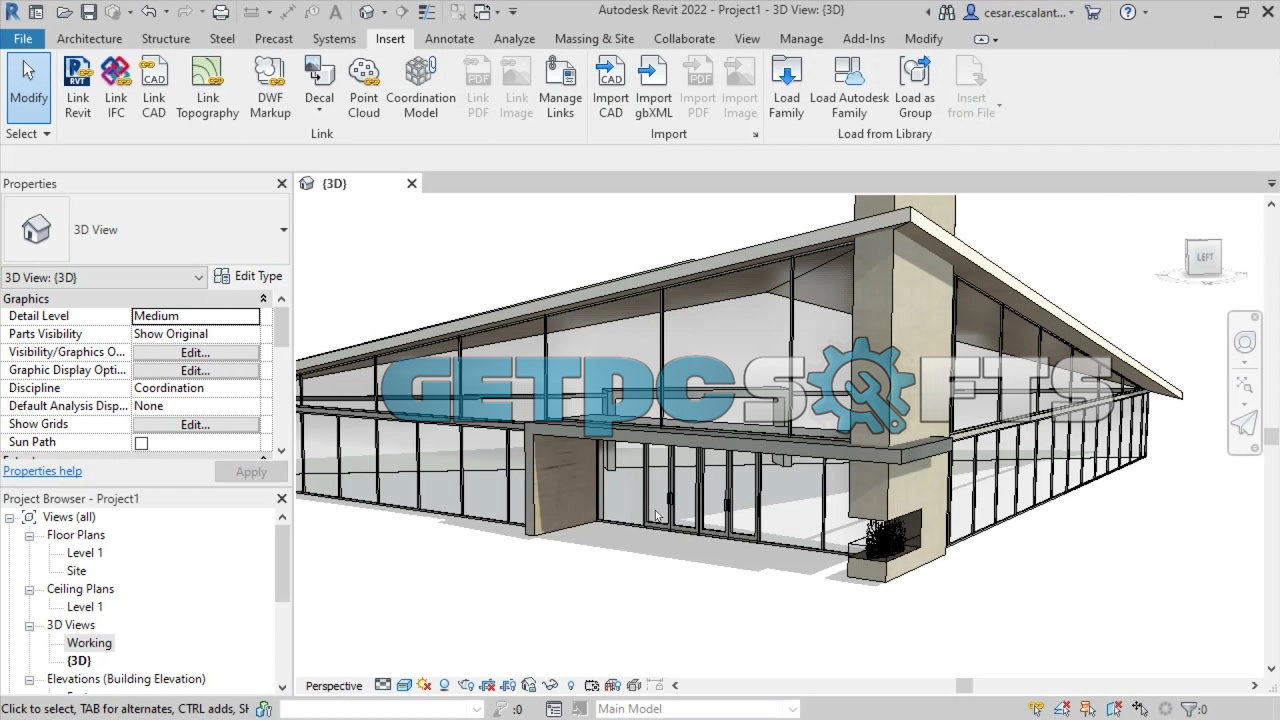Open the navigation wheel in navigation bar

[x=1245, y=343]
